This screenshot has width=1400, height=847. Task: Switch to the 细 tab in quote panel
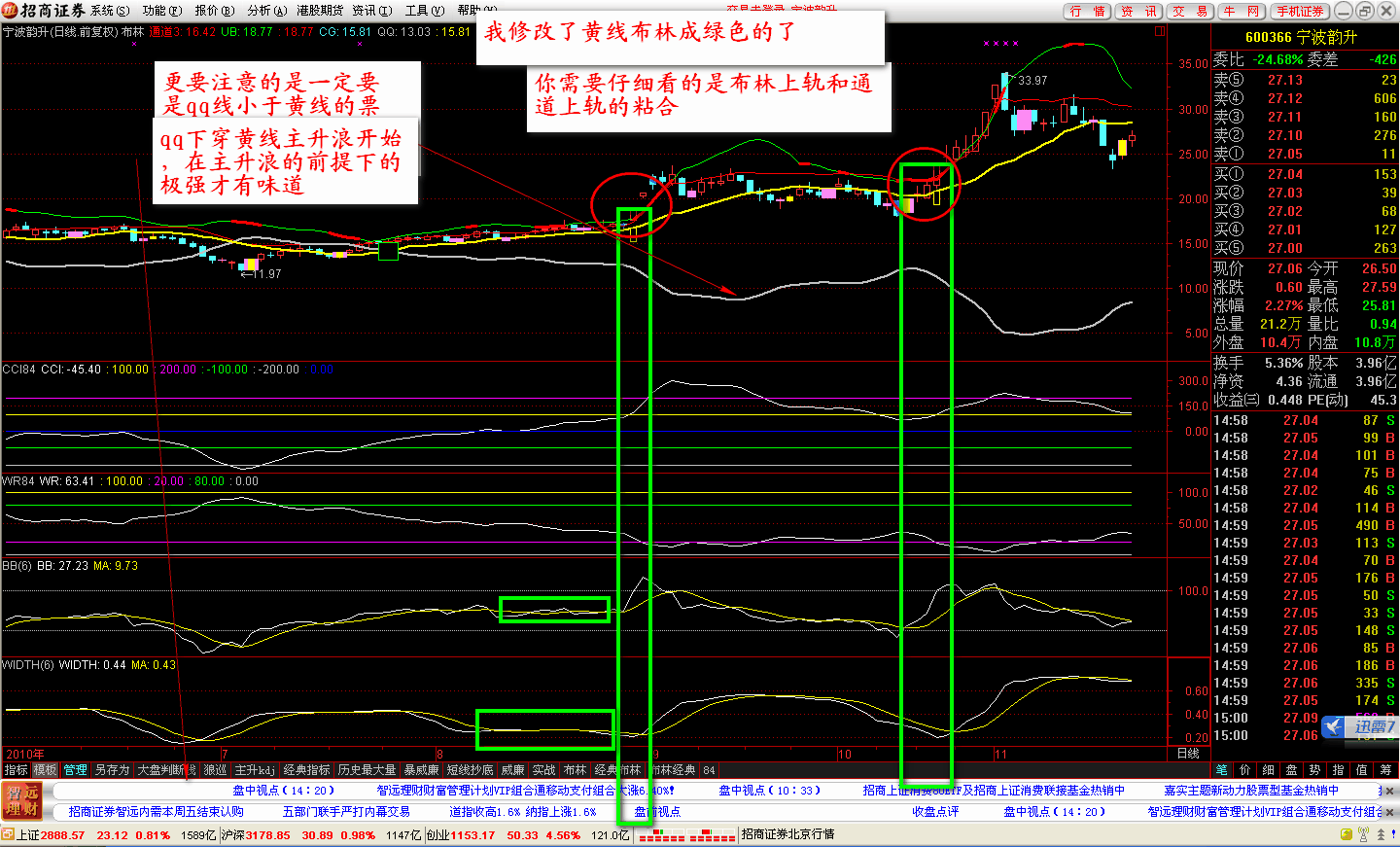[1269, 769]
